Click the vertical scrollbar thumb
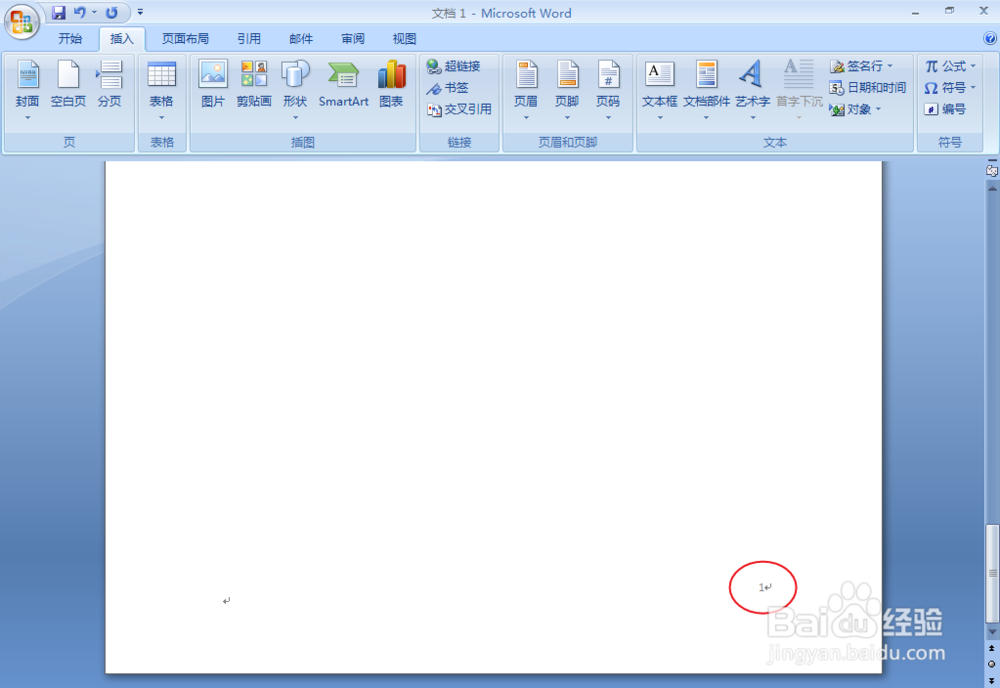Screen dimensions: 1000x688 [x=992, y=573]
